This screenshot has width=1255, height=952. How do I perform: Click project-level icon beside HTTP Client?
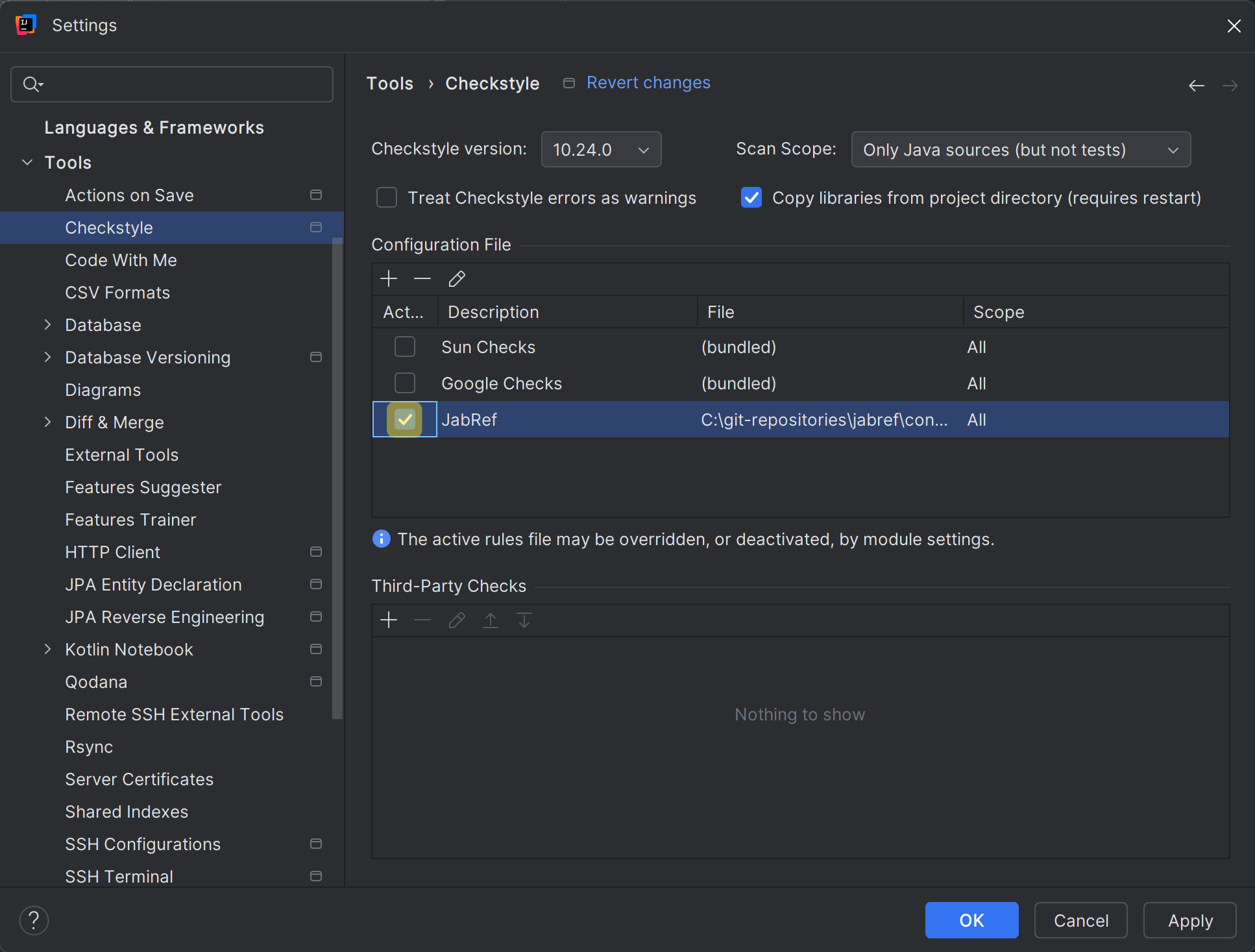tap(316, 552)
